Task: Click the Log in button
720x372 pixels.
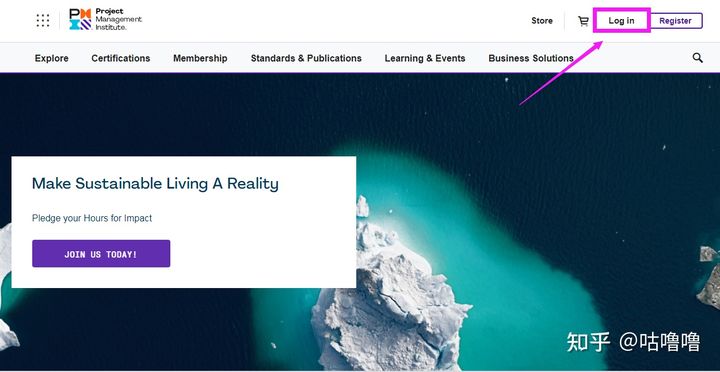Action: 621,21
